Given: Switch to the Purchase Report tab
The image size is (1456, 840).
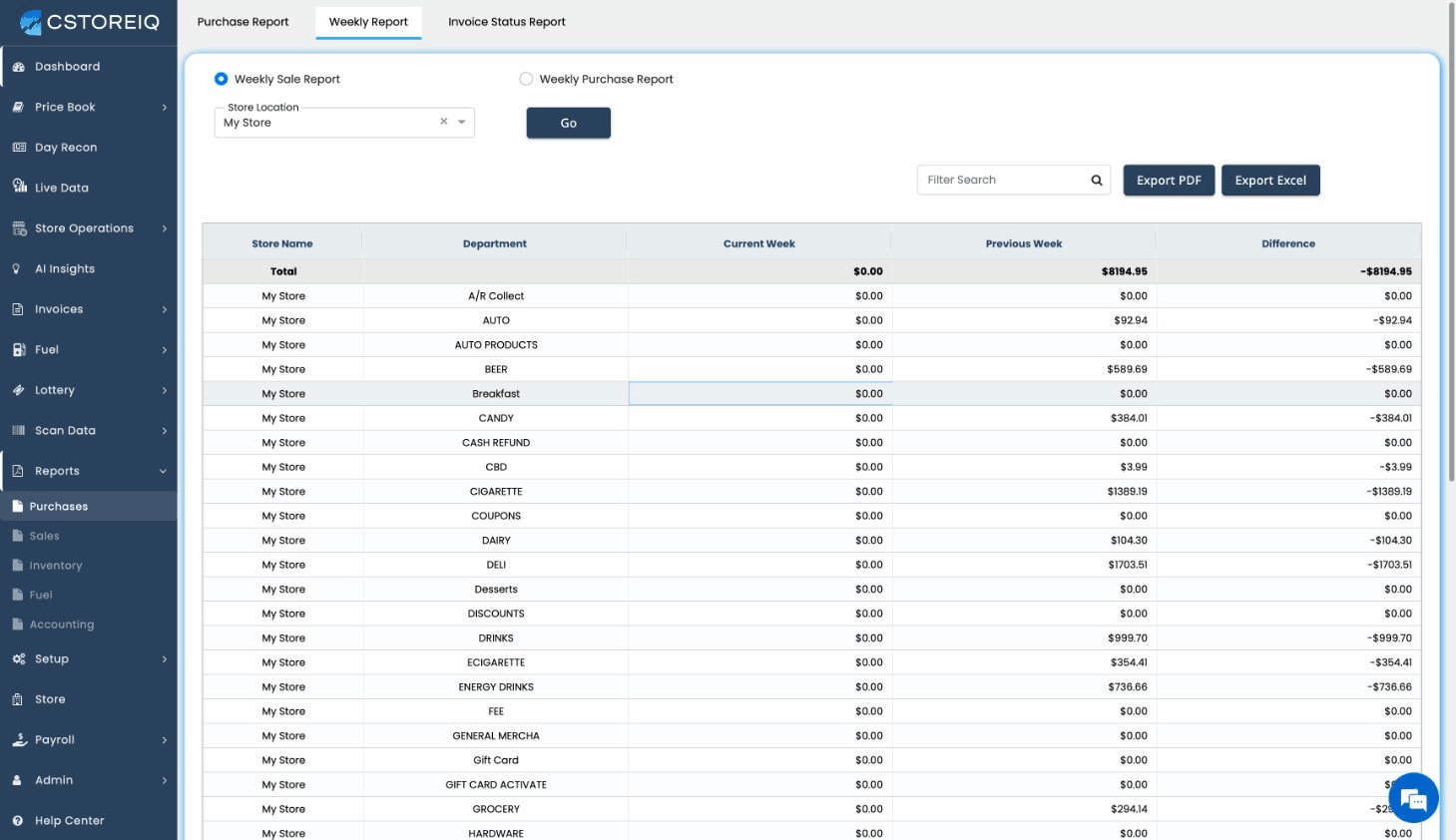Looking at the screenshot, I should pos(243,22).
